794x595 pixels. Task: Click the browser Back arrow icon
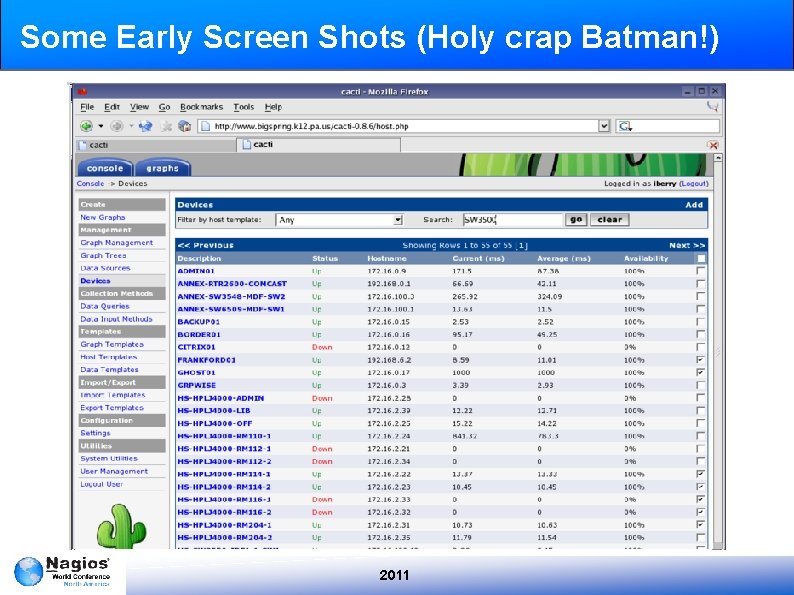(86, 126)
